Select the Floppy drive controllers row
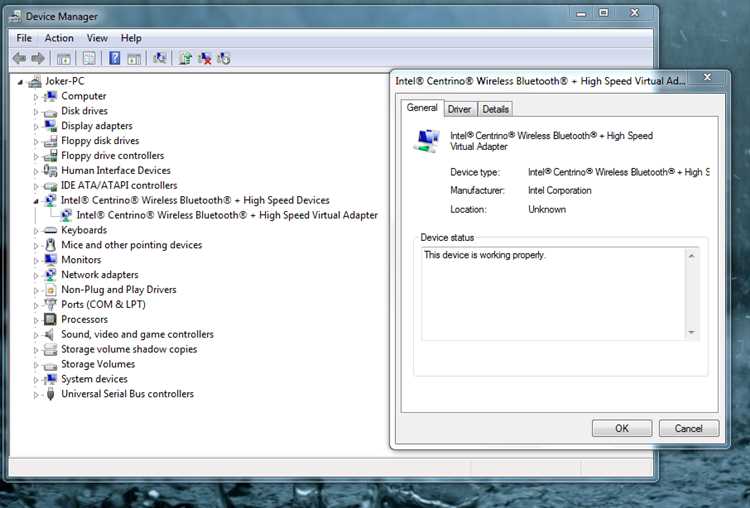 coord(112,155)
